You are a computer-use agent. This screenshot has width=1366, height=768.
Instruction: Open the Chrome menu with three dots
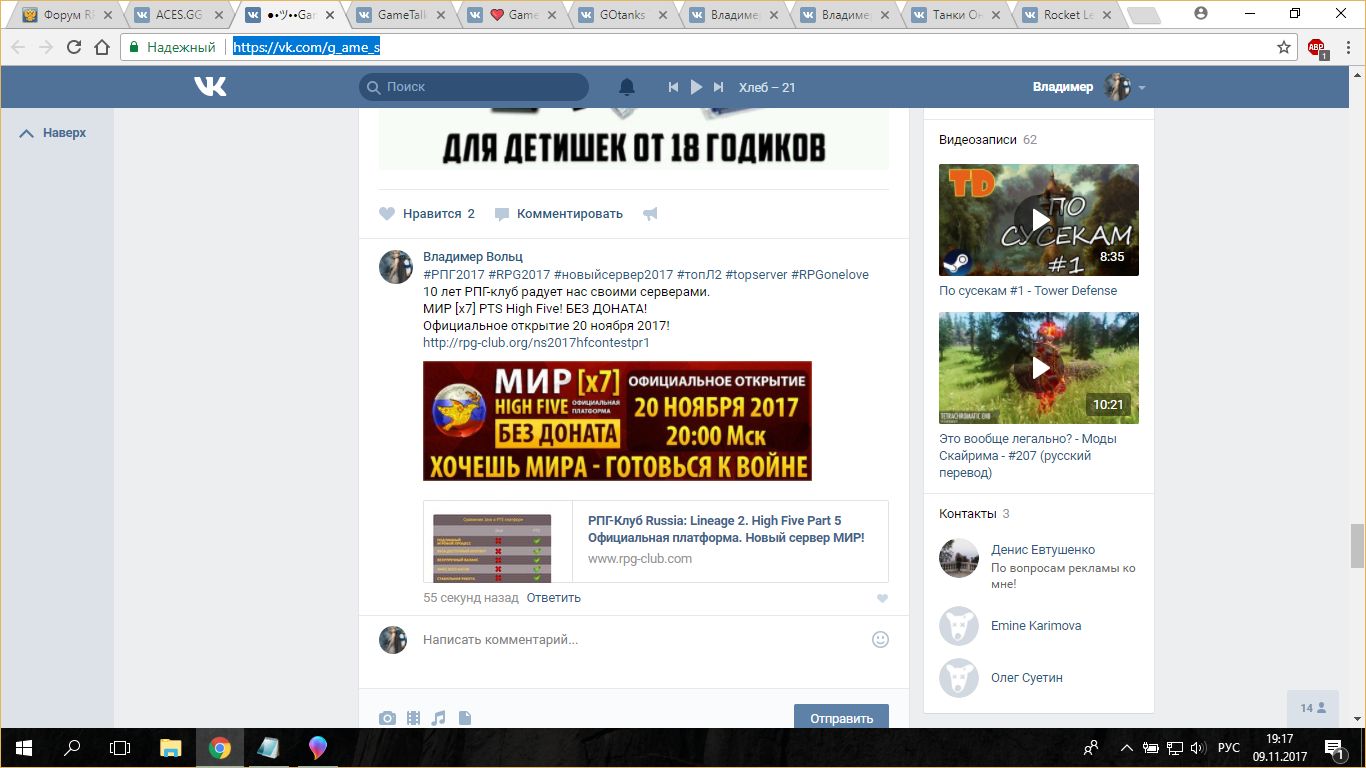pyautogui.click(x=1346, y=47)
